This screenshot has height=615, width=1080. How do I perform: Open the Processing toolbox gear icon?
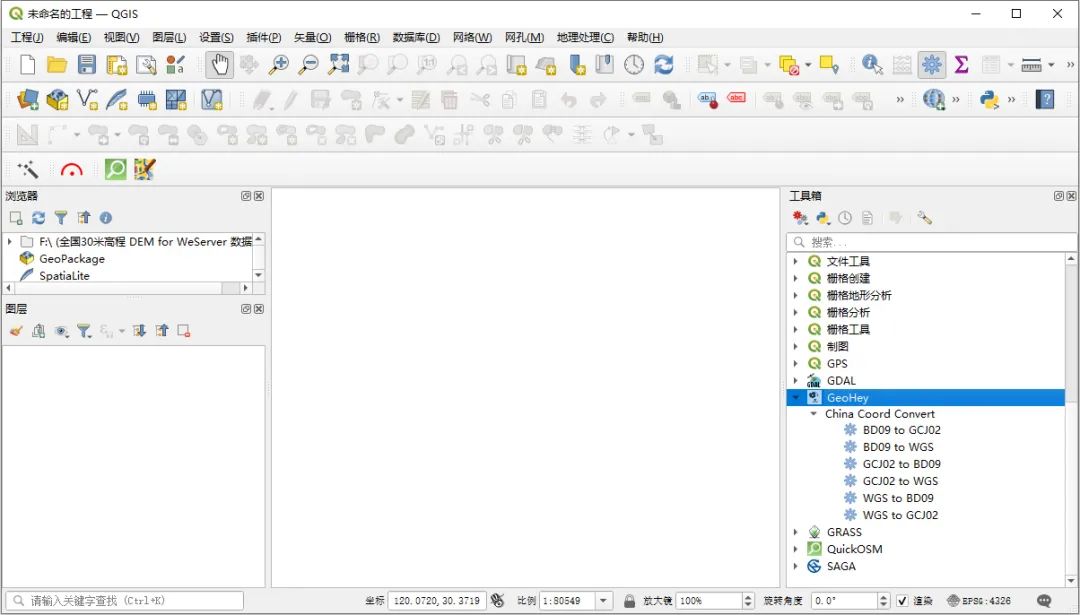pyautogui.click(x=932, y=65)
